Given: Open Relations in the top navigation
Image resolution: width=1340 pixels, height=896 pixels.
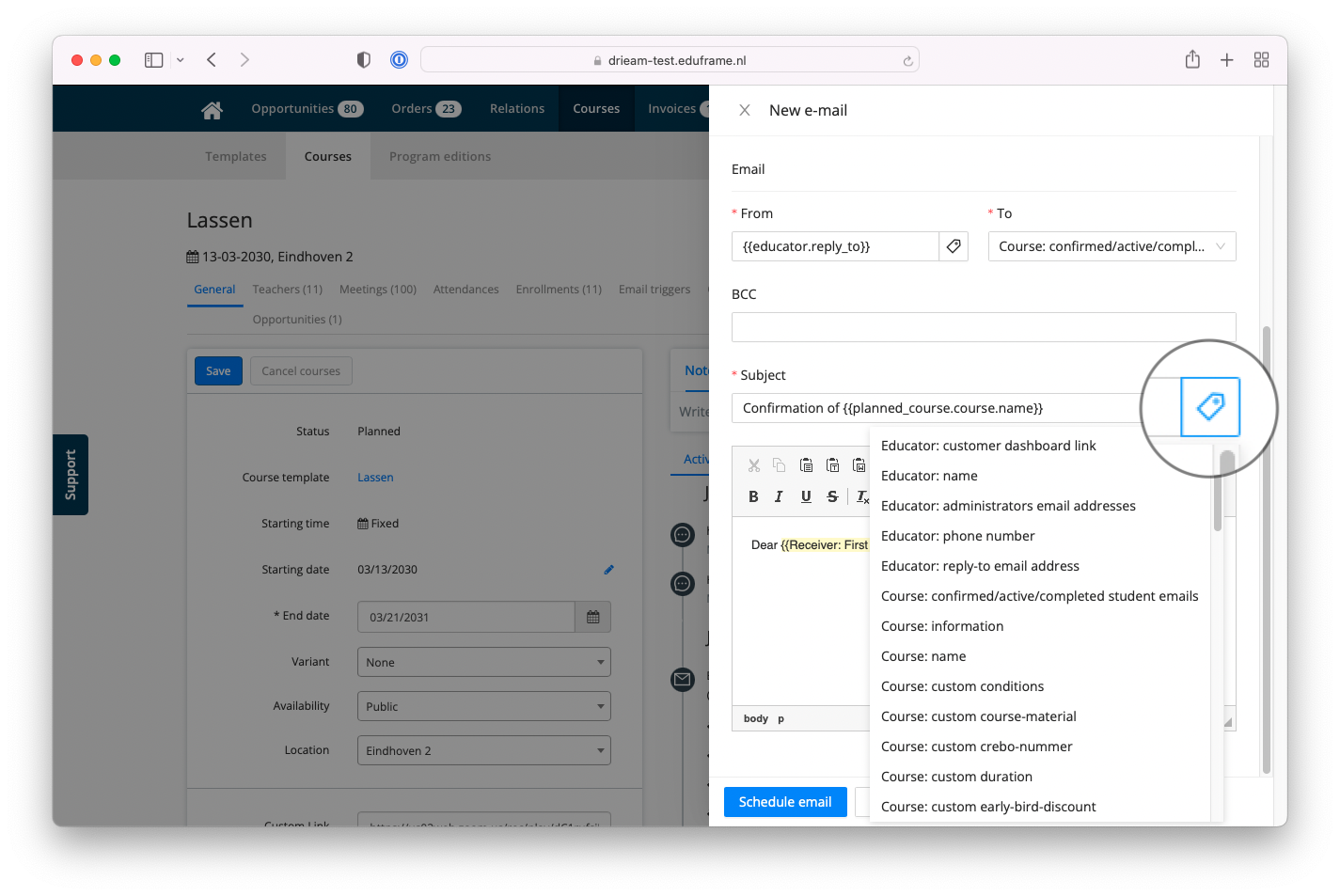Looking at the screenshot, I should (x=517, y=108).
